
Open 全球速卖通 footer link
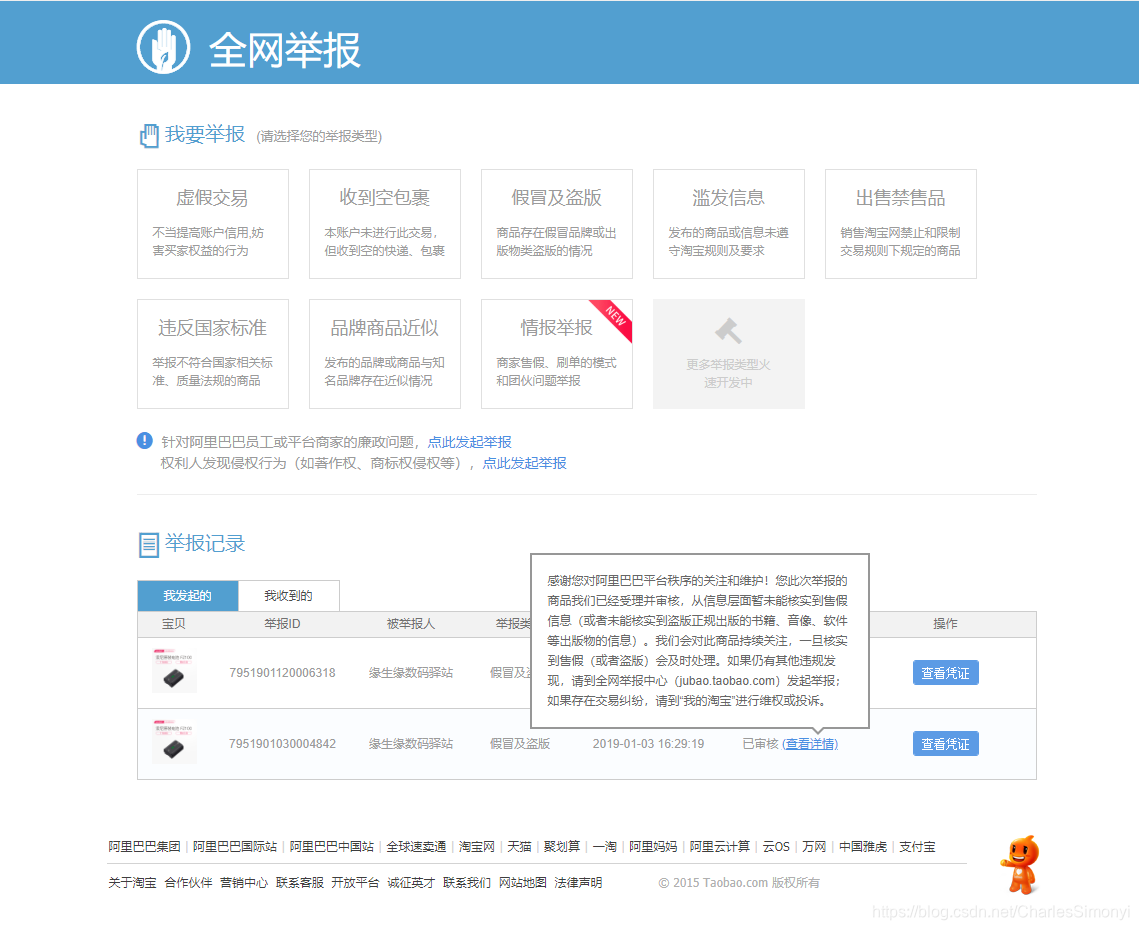point(416,847)
